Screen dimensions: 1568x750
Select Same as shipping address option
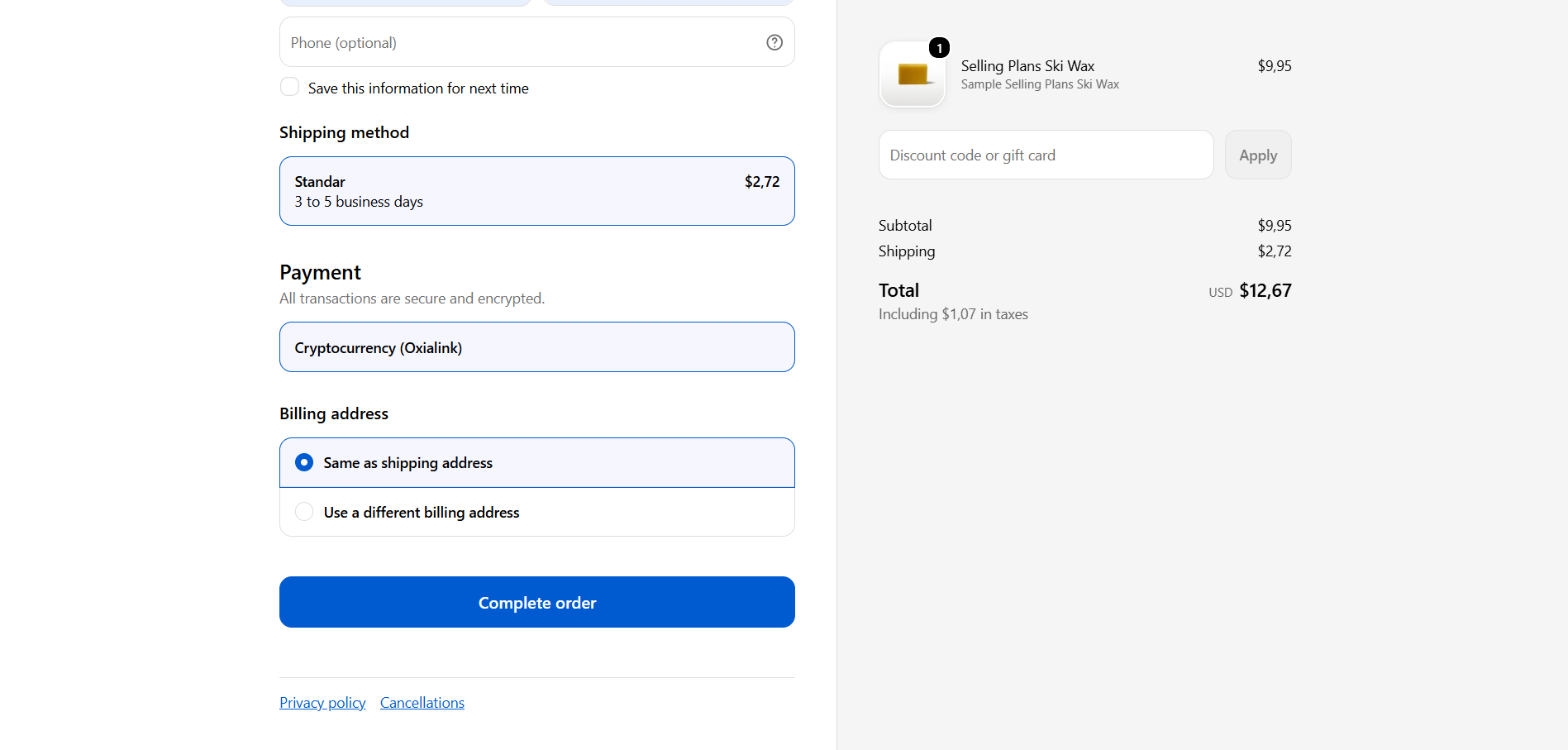point(537,462)
